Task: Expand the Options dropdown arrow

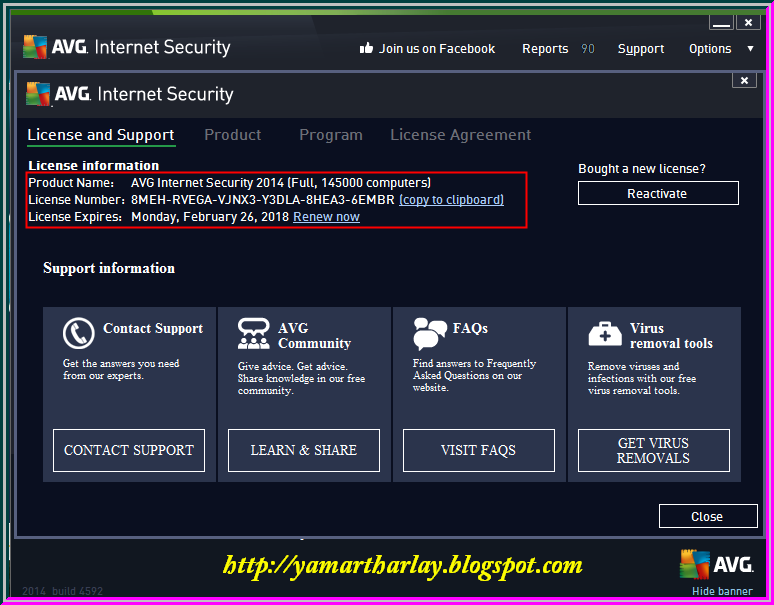Action: tap(750, 48)
